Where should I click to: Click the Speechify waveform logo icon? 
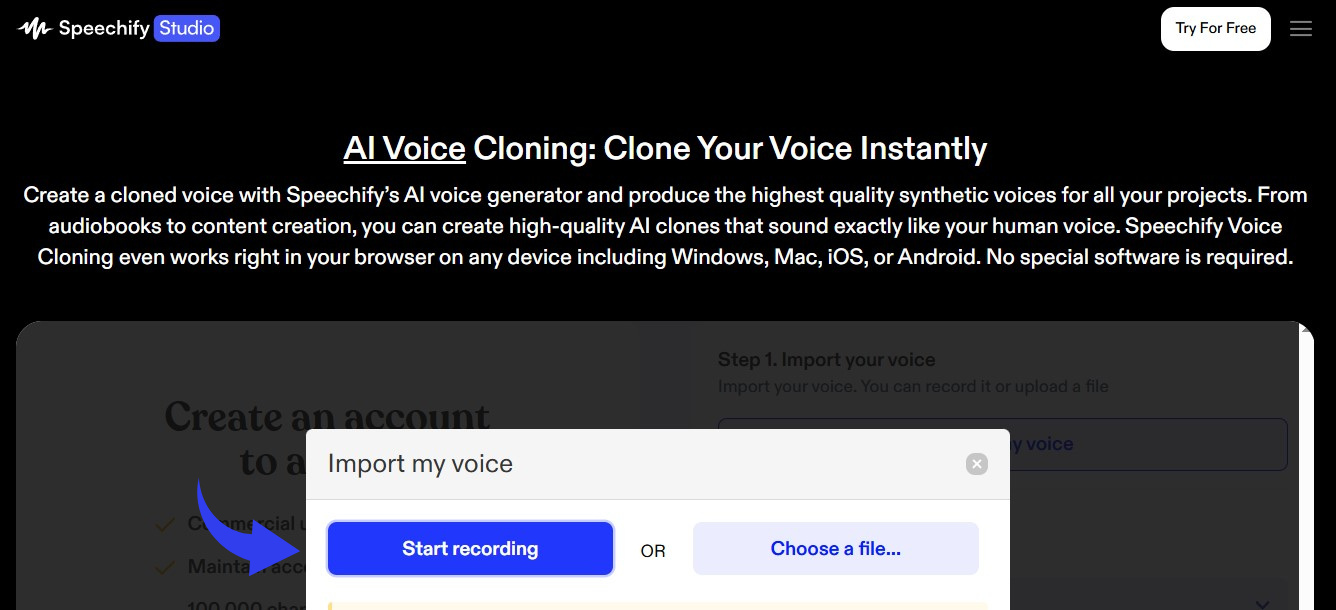click(35, 28)
